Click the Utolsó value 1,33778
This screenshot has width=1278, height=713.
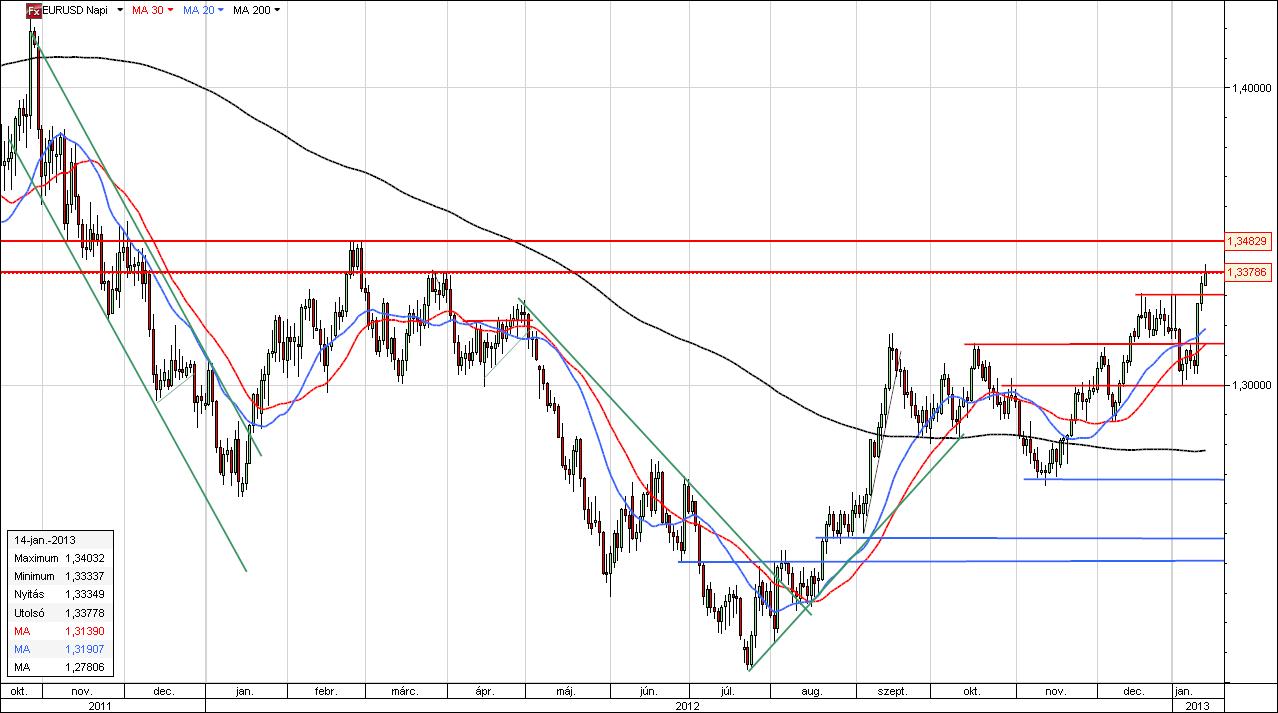(x=85, y=613)
